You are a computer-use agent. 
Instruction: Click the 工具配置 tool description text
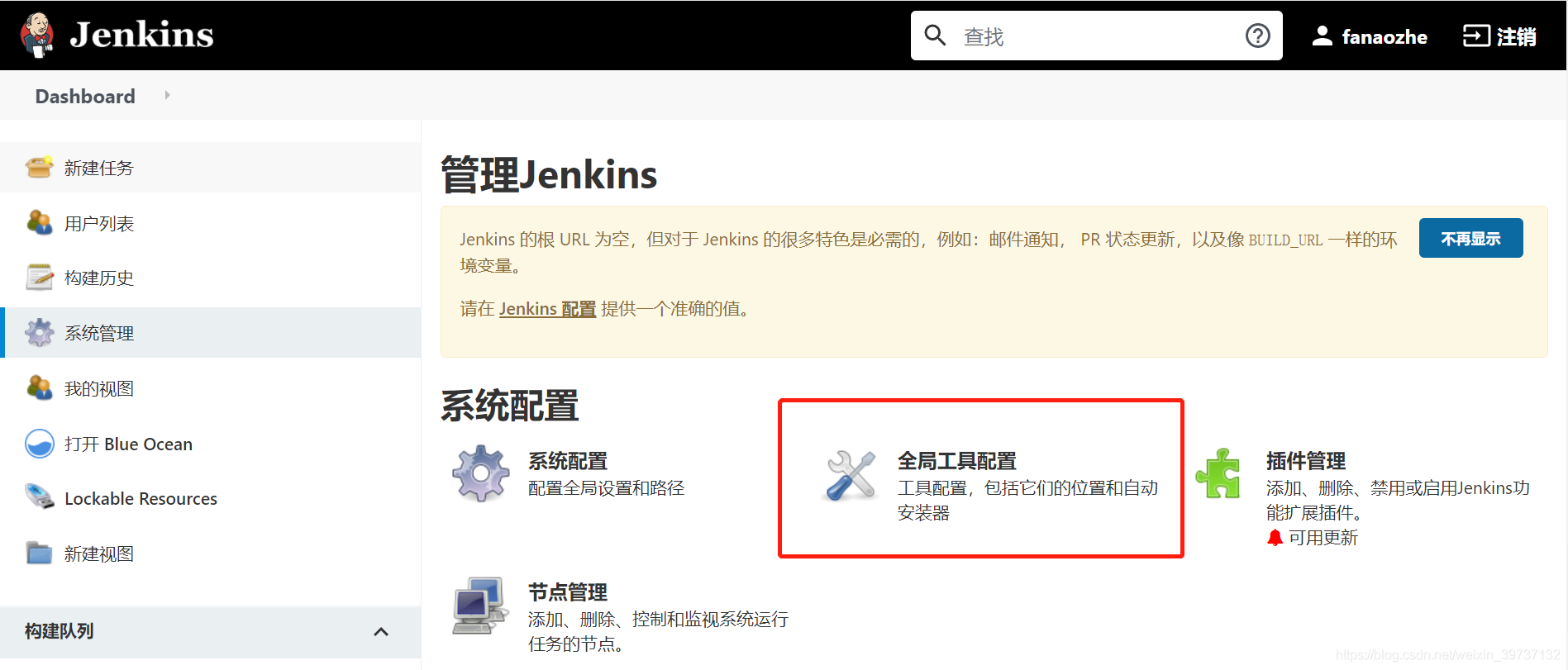pyautogui.click(x=1028, y=500)
